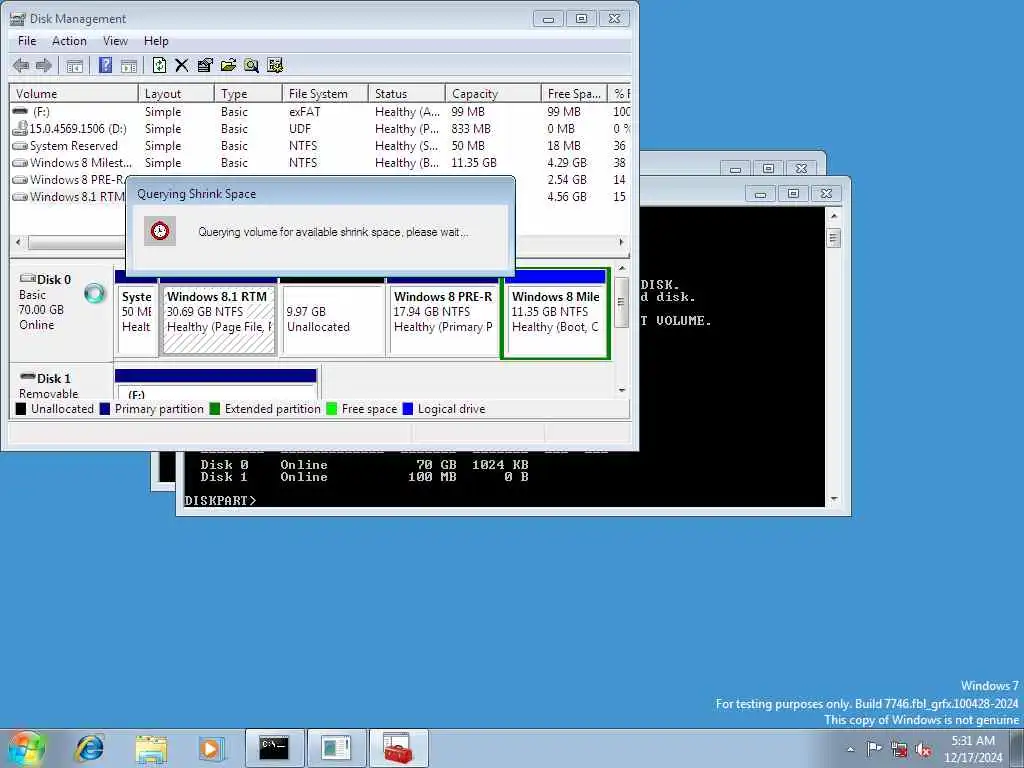Open the Action Center flag tray icon

click(x=874, y=749)
